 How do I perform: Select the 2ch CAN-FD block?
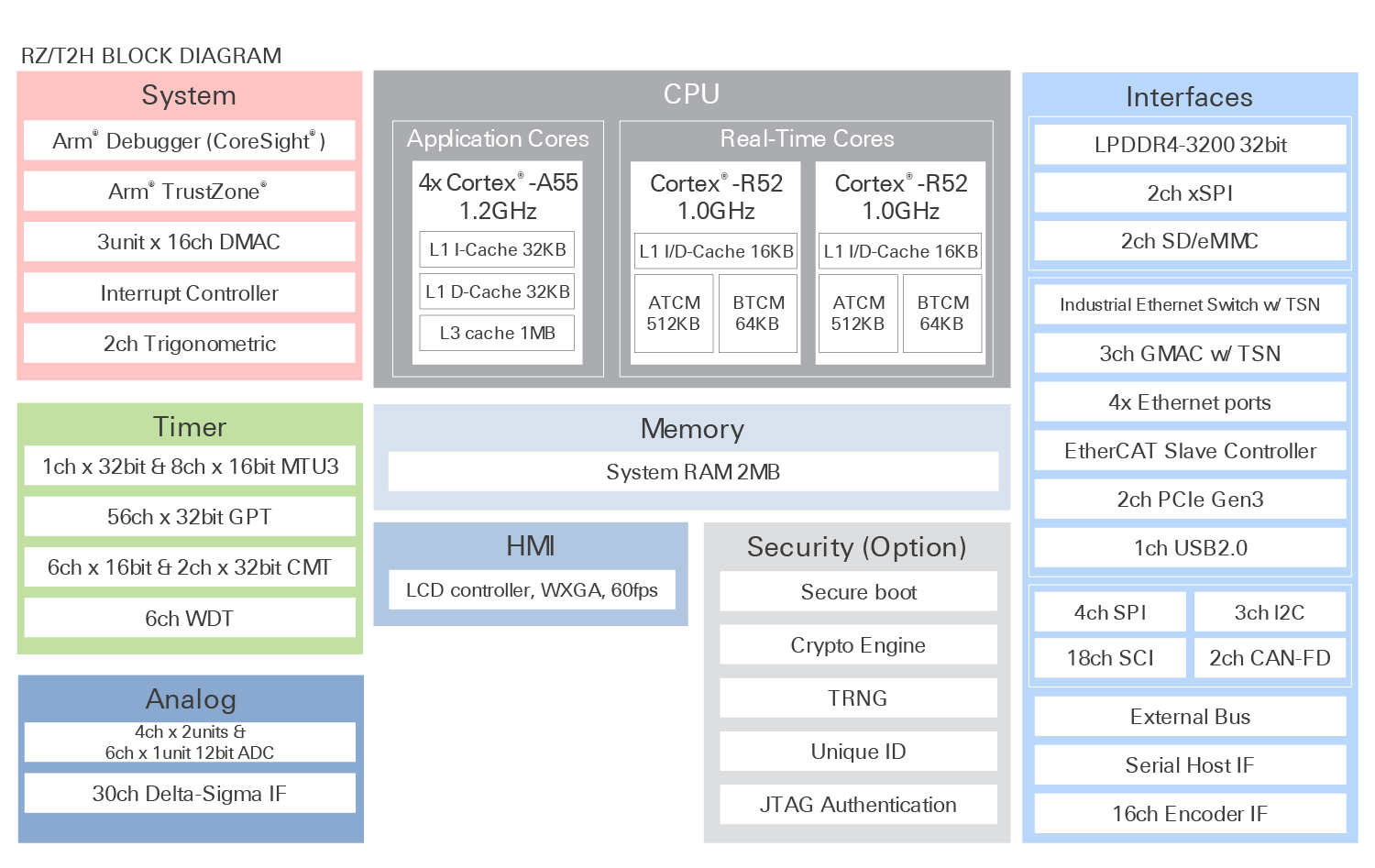click(1270, 658)
